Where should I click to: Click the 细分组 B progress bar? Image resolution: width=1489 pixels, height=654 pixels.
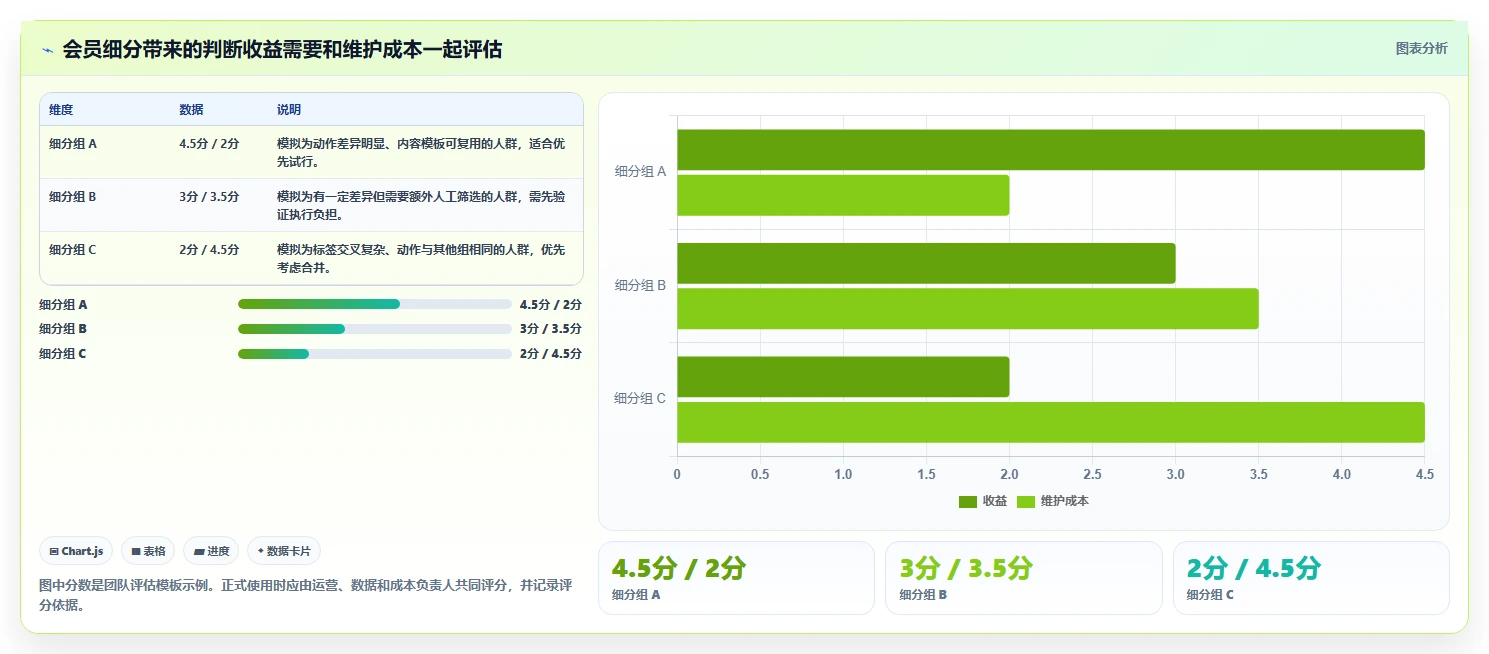[x=375, y=329]
